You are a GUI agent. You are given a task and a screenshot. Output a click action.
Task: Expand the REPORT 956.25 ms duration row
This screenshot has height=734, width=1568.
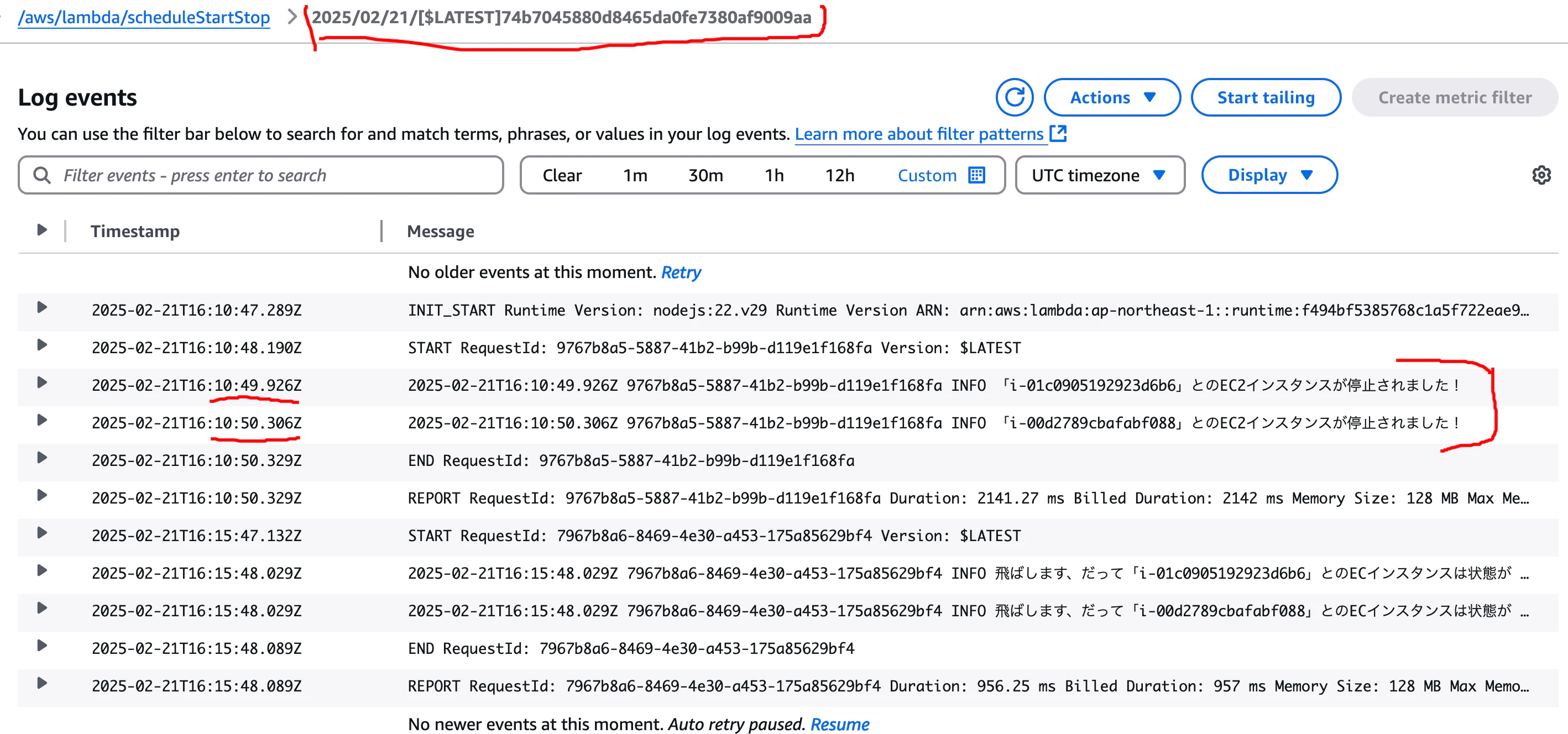tap(42, 684)
